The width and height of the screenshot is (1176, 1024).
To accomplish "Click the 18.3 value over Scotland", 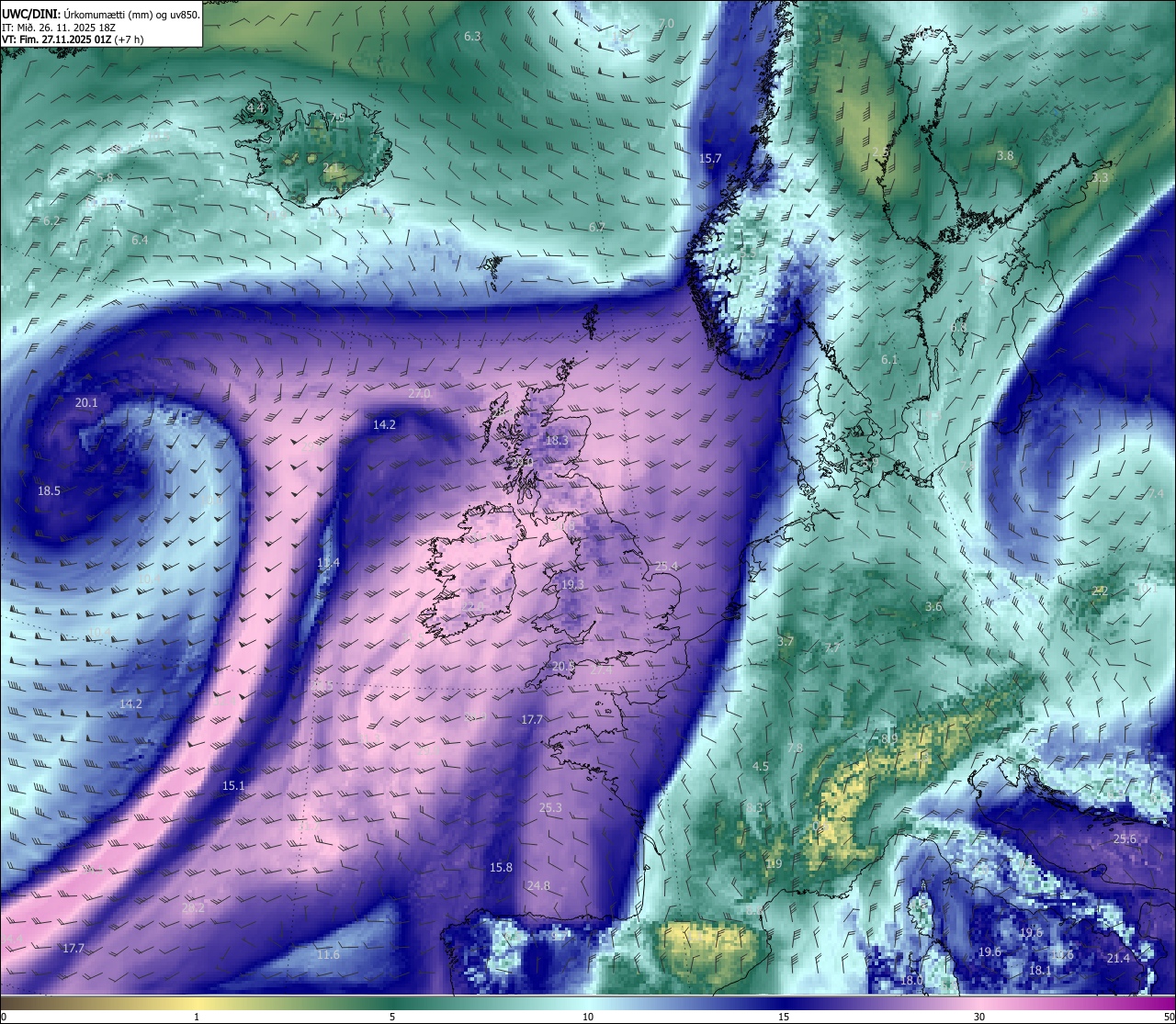I will click(557, 440).
